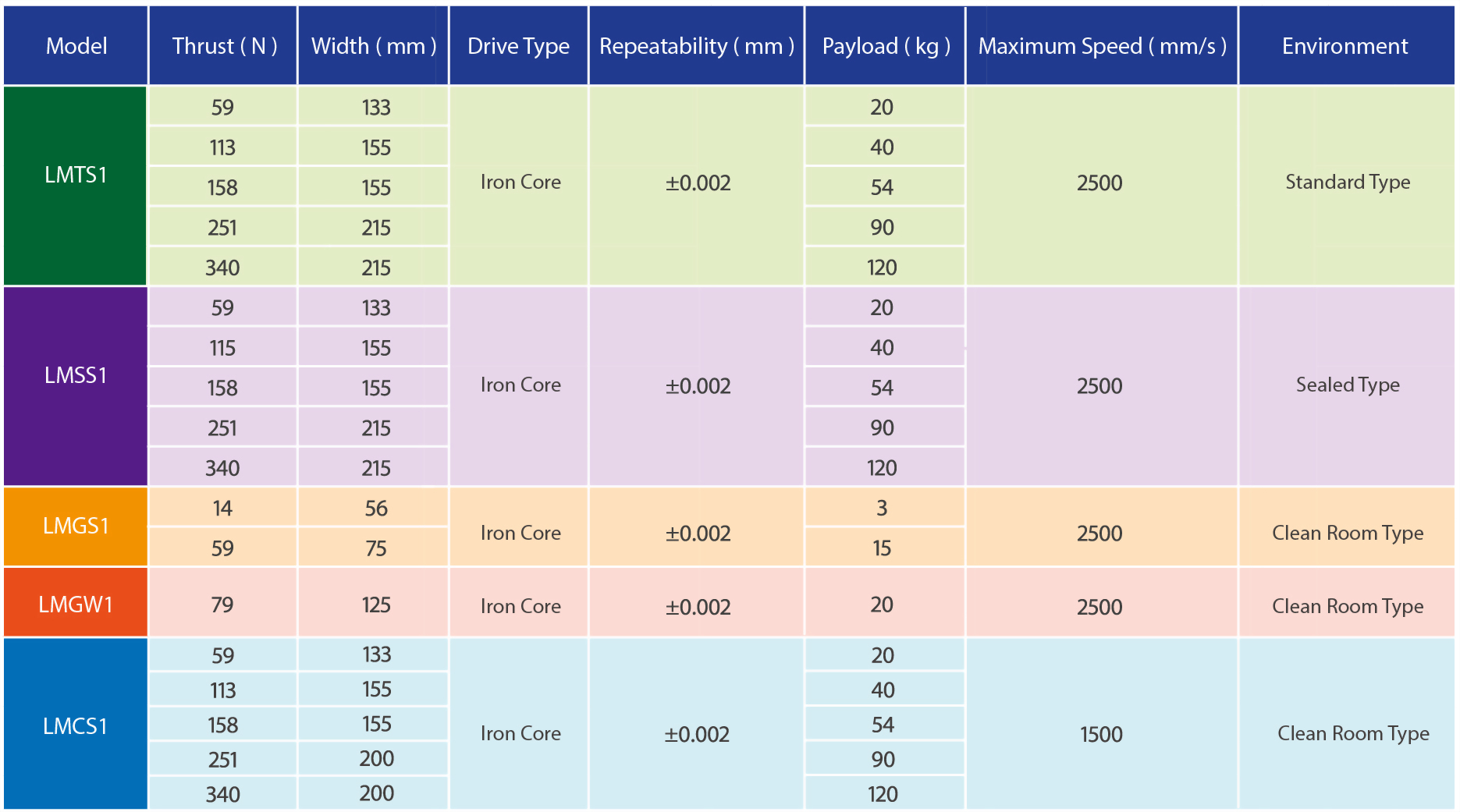1460x812 pixels.
Task: Select the 79 thrust cell for LMGW1
Action: click(x=222, y=605)
